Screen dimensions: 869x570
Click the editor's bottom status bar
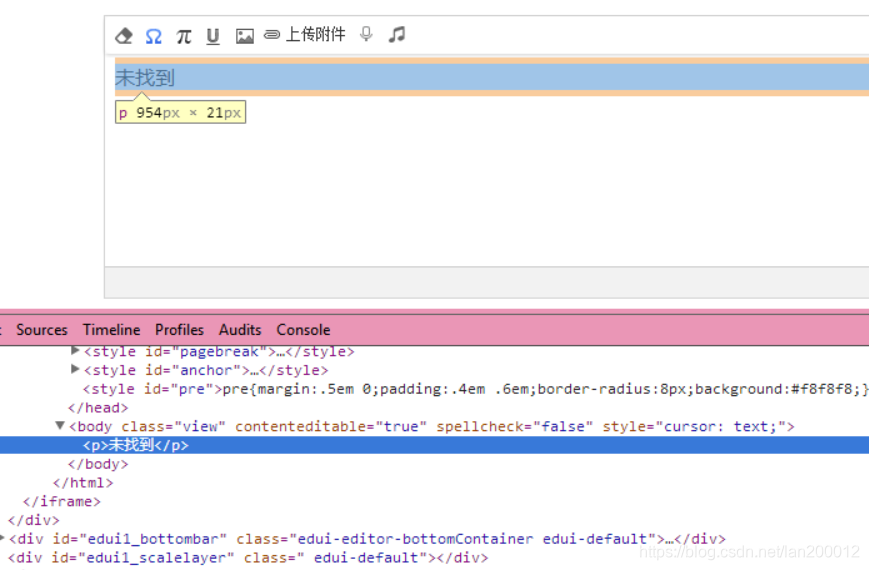click(x=487, y=282)
